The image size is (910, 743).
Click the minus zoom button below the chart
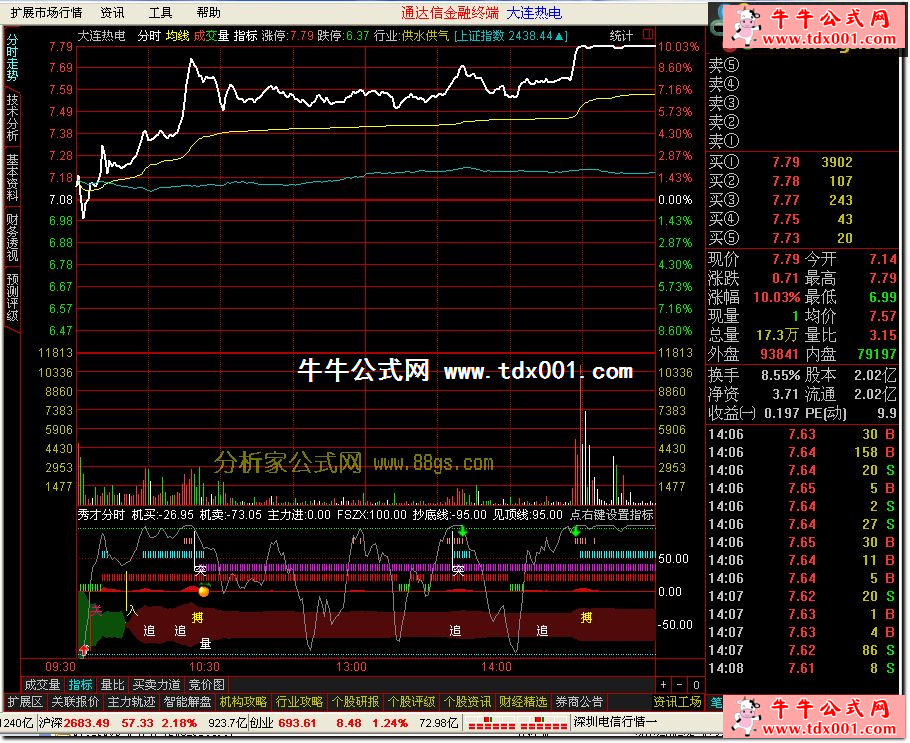pos(680,685)
